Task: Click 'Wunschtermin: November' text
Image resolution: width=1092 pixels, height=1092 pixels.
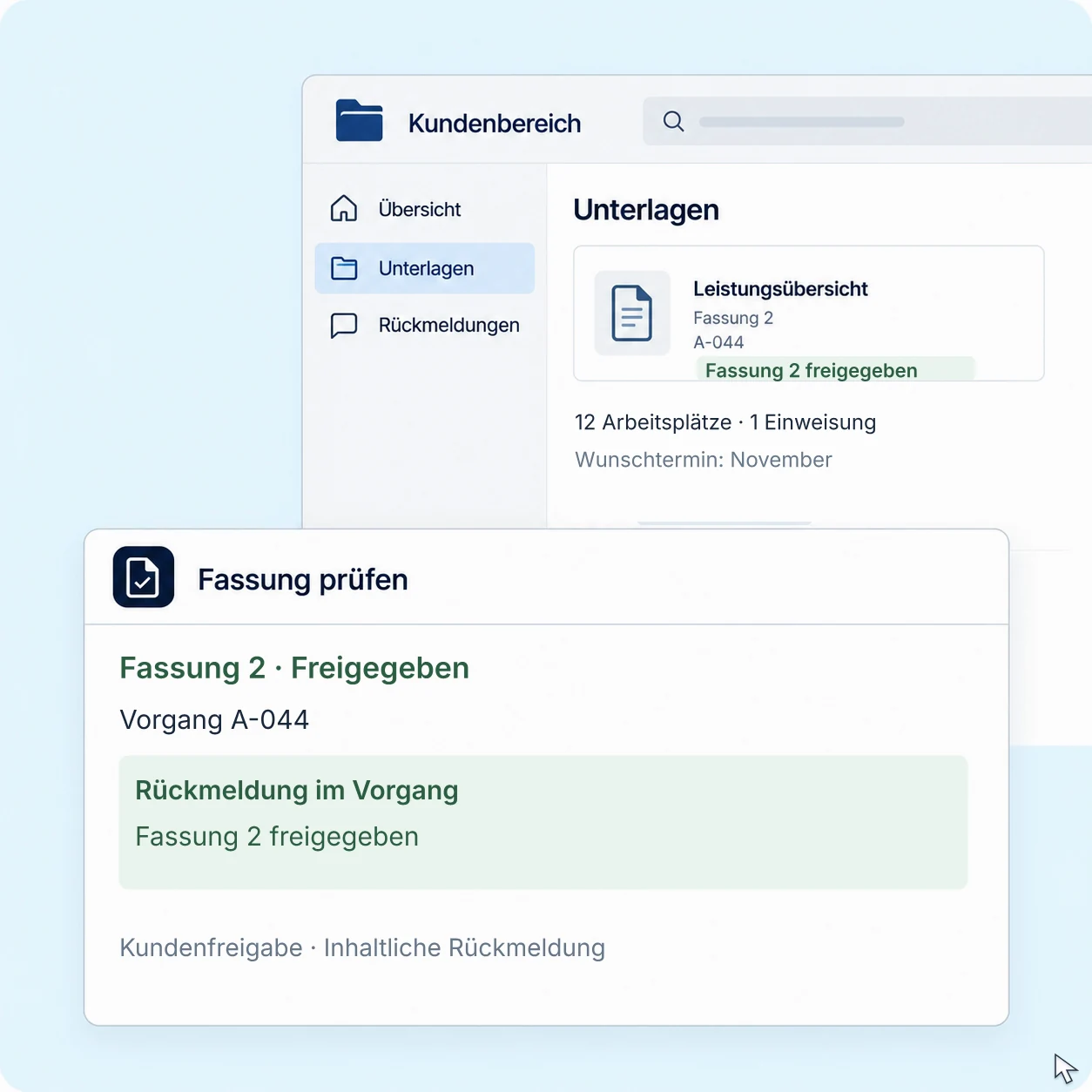Action: click(704, 460)
